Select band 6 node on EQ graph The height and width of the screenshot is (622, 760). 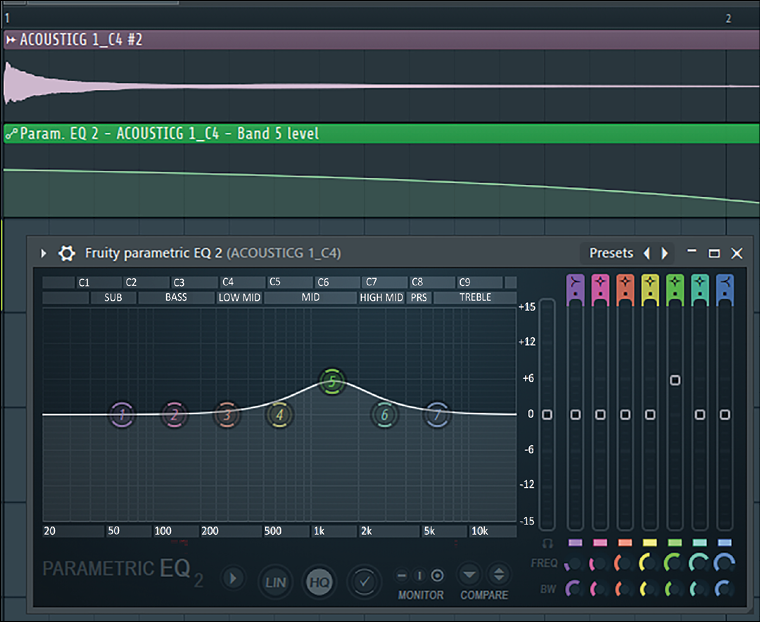[385, 415]
